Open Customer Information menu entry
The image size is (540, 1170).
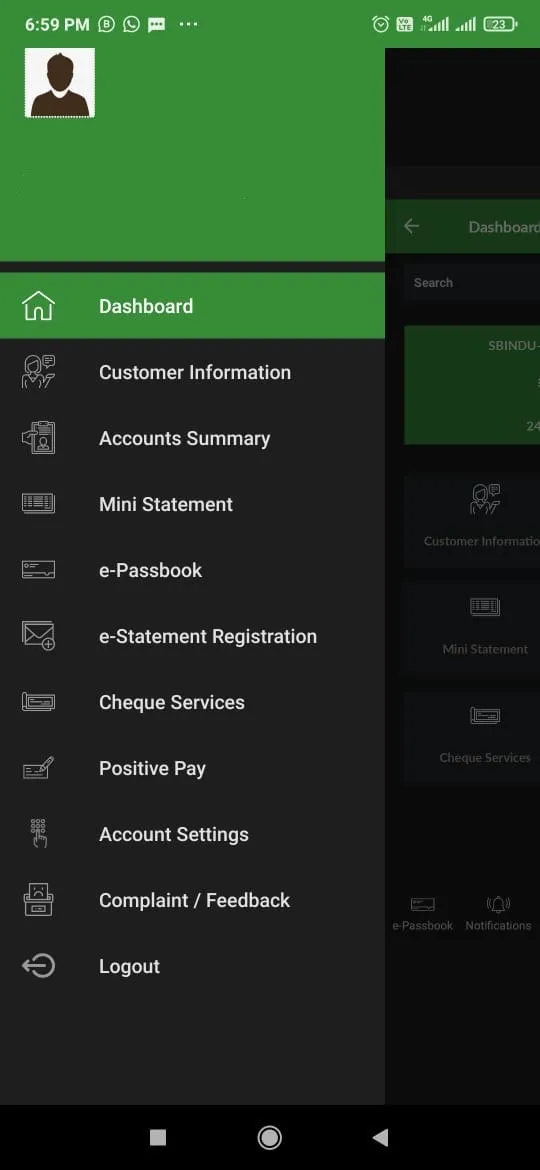coord(192,372)
